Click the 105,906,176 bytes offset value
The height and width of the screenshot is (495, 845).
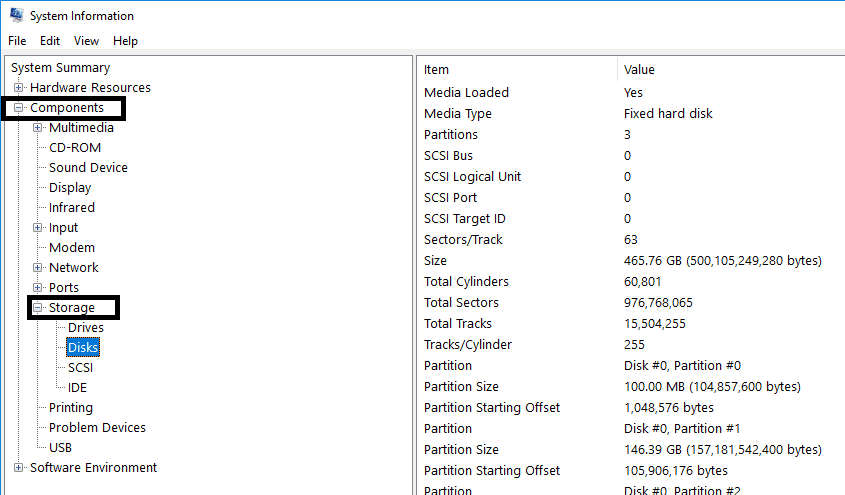pos(676,471)
